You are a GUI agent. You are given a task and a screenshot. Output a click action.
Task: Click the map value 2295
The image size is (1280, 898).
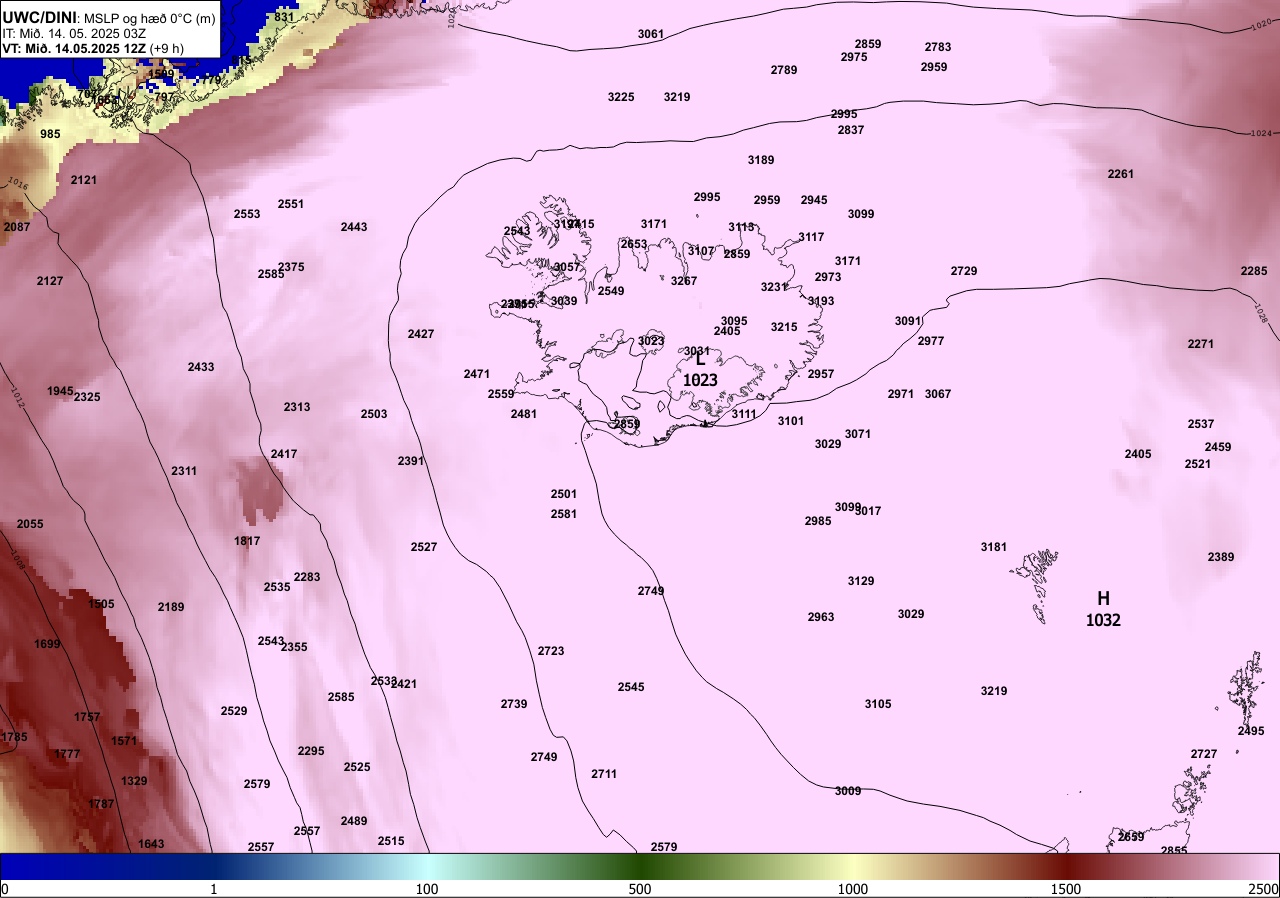pyautogui.click(x=311, y=751)
